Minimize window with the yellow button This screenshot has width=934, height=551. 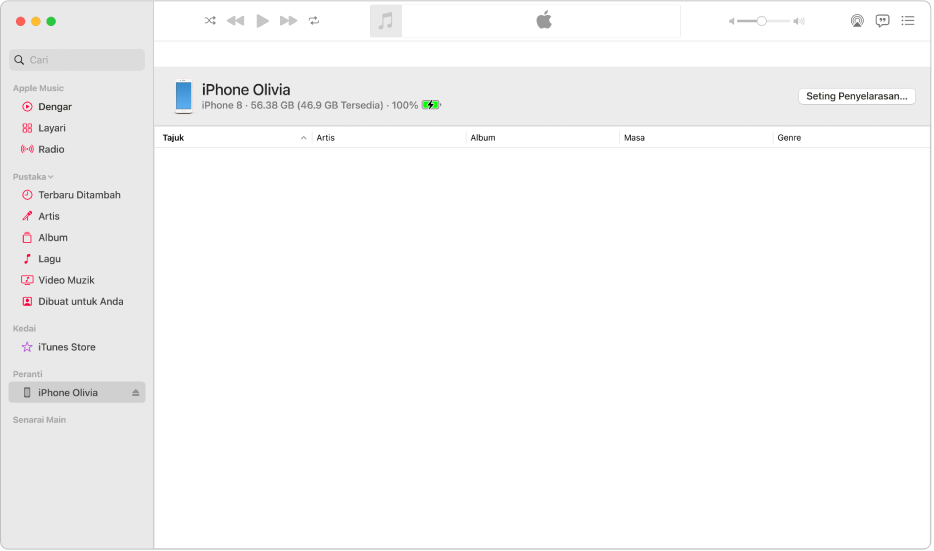click(x=36, y=21)
